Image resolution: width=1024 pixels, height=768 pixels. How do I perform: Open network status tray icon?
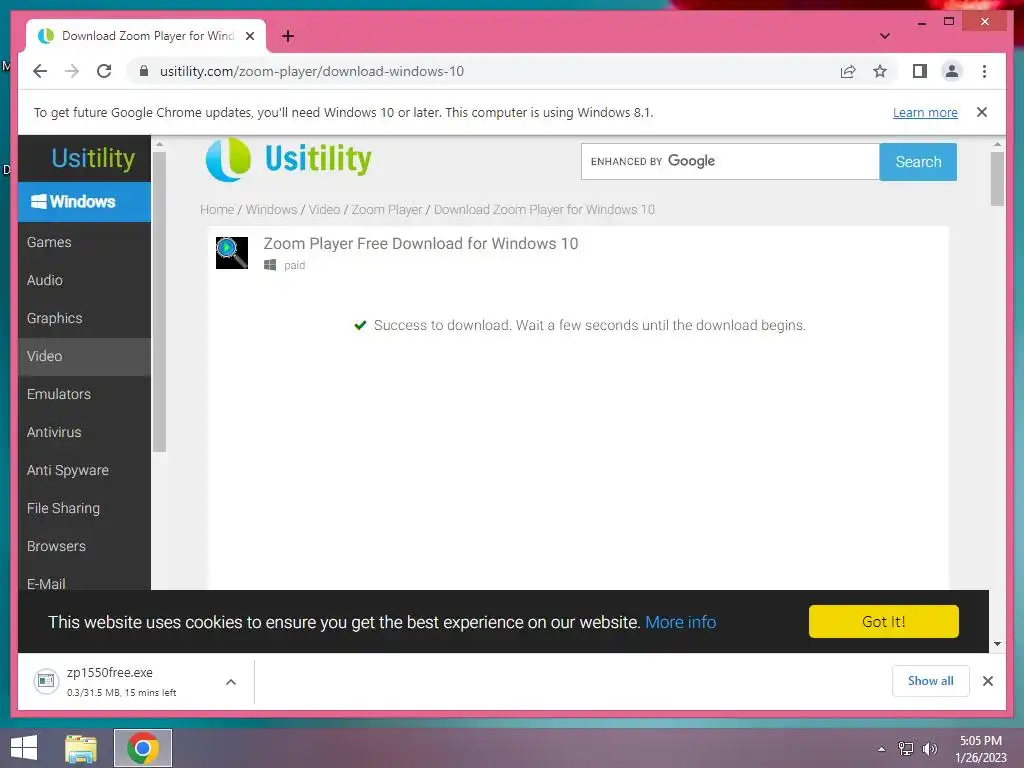pos(906,749)
